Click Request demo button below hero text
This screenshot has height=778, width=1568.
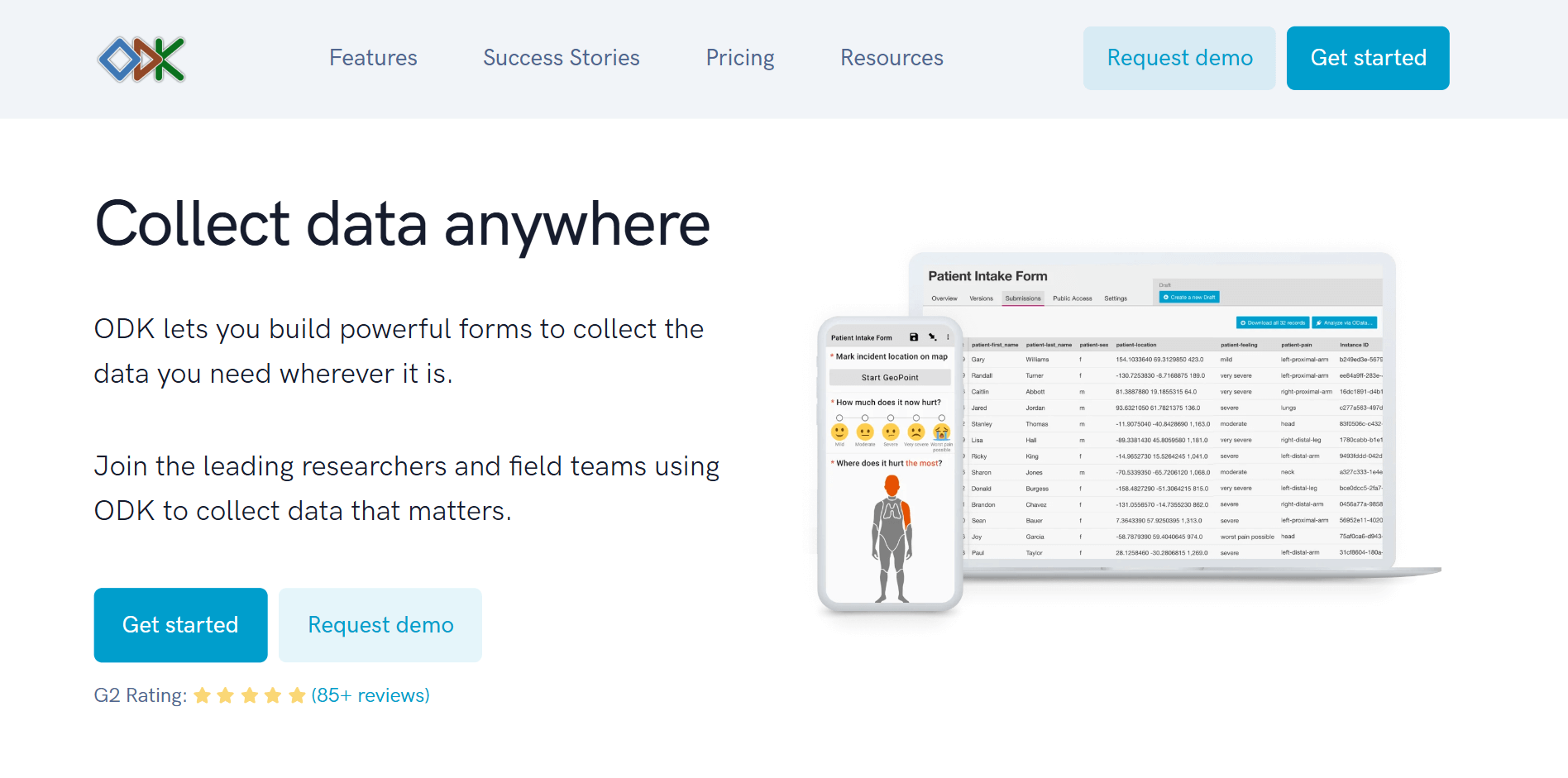click(380, 625)
